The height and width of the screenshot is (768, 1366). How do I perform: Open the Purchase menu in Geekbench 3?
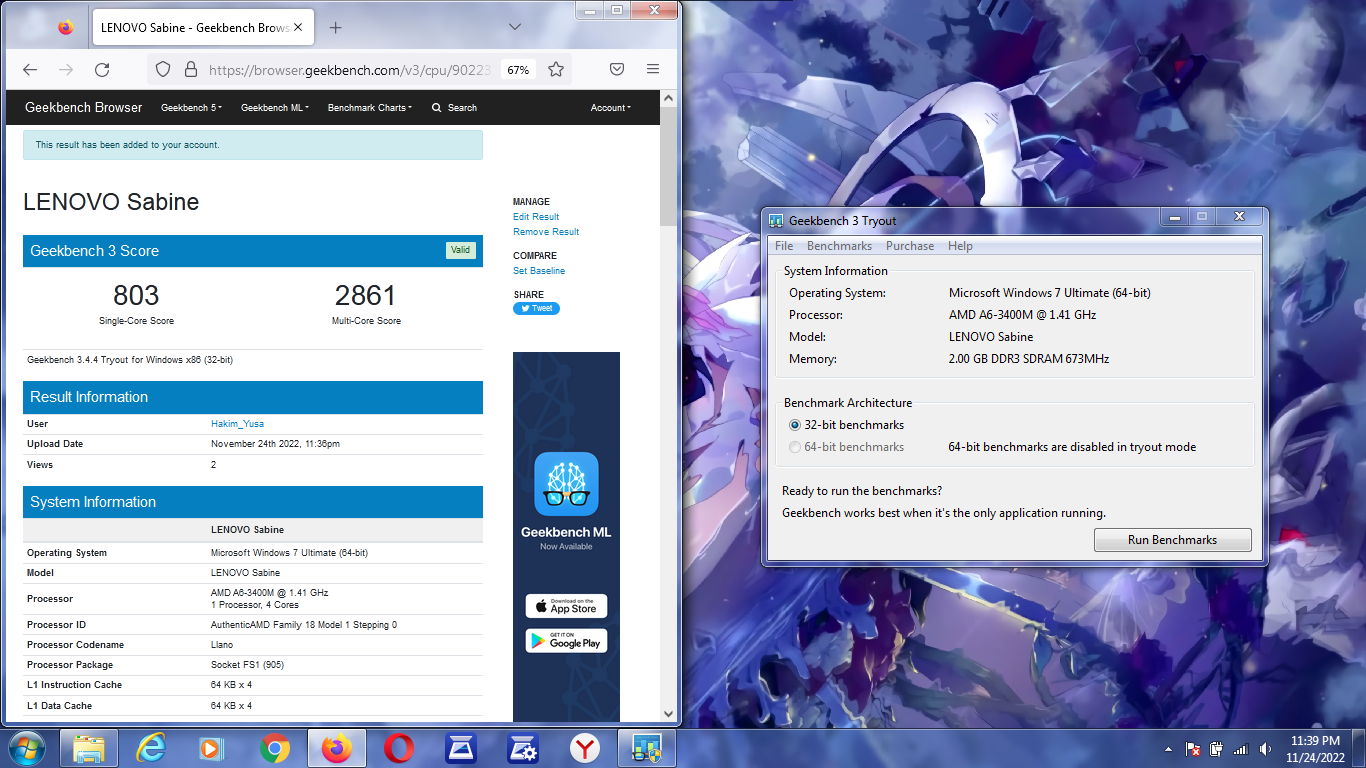click(x=910, y=246)
